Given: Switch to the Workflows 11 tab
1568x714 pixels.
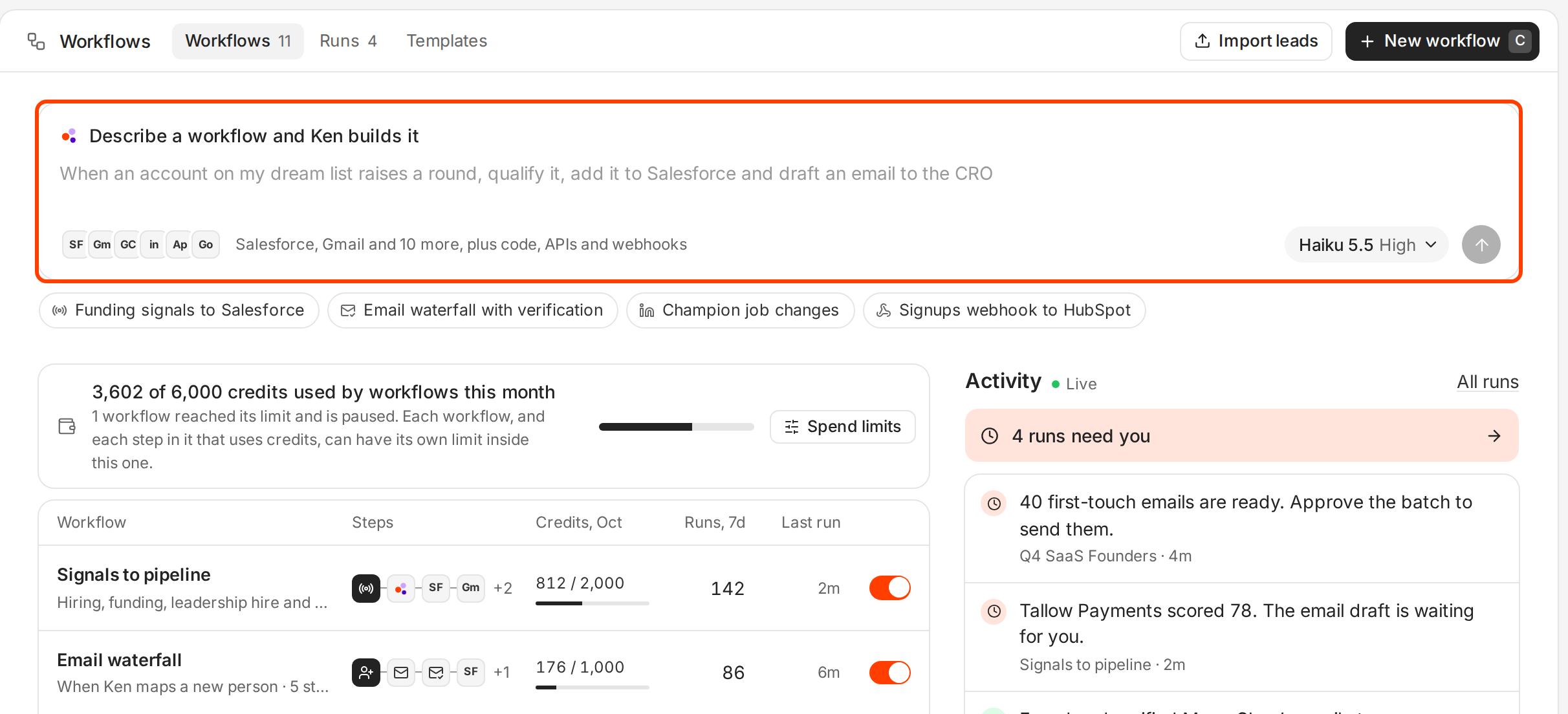Looking at the screenshot, I should [x=238, y=41].
